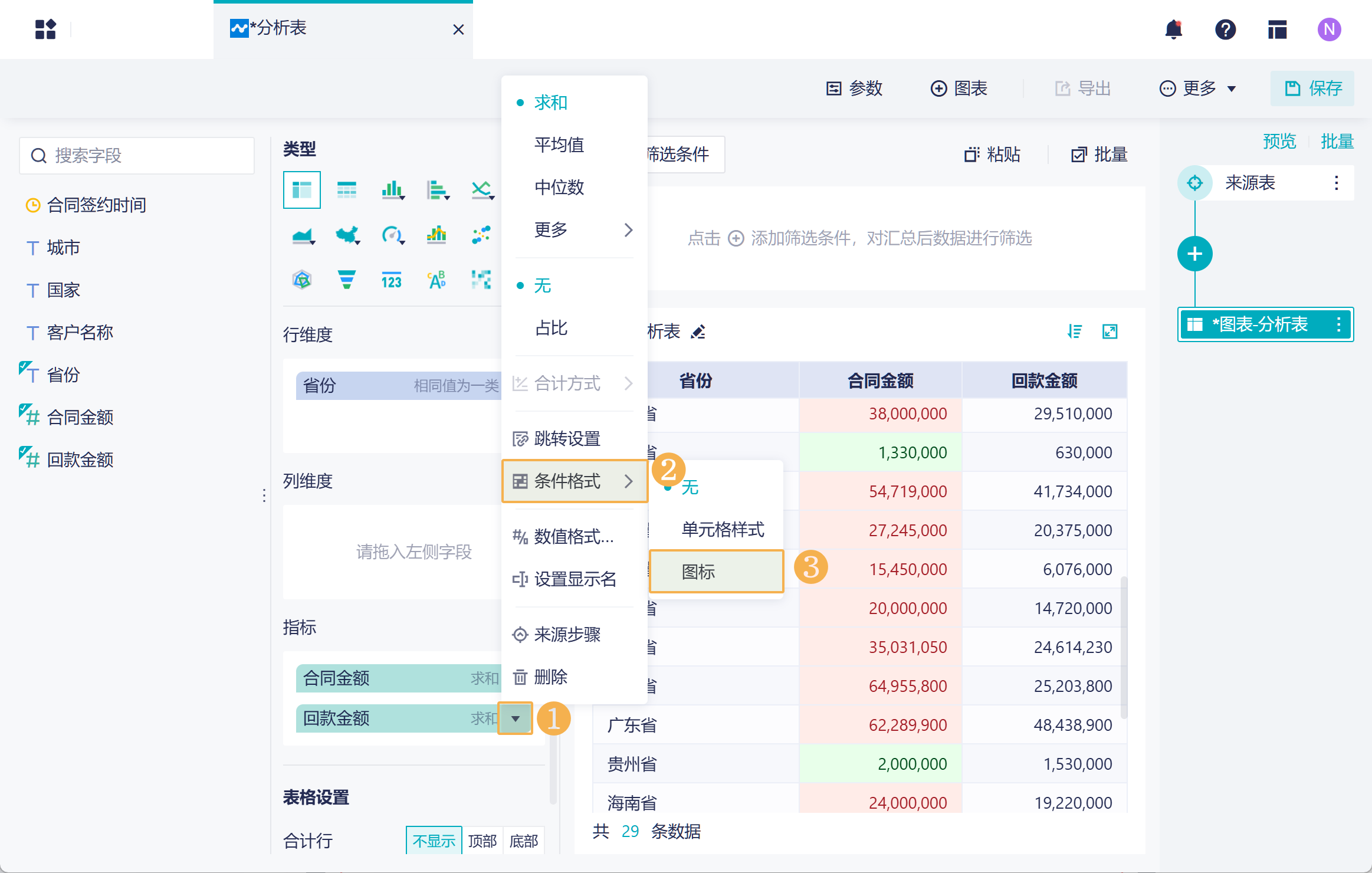The width and height of the screenshot is (1372, 873).
Task: Click the notification bell icon
Action: click(1173, 29)
